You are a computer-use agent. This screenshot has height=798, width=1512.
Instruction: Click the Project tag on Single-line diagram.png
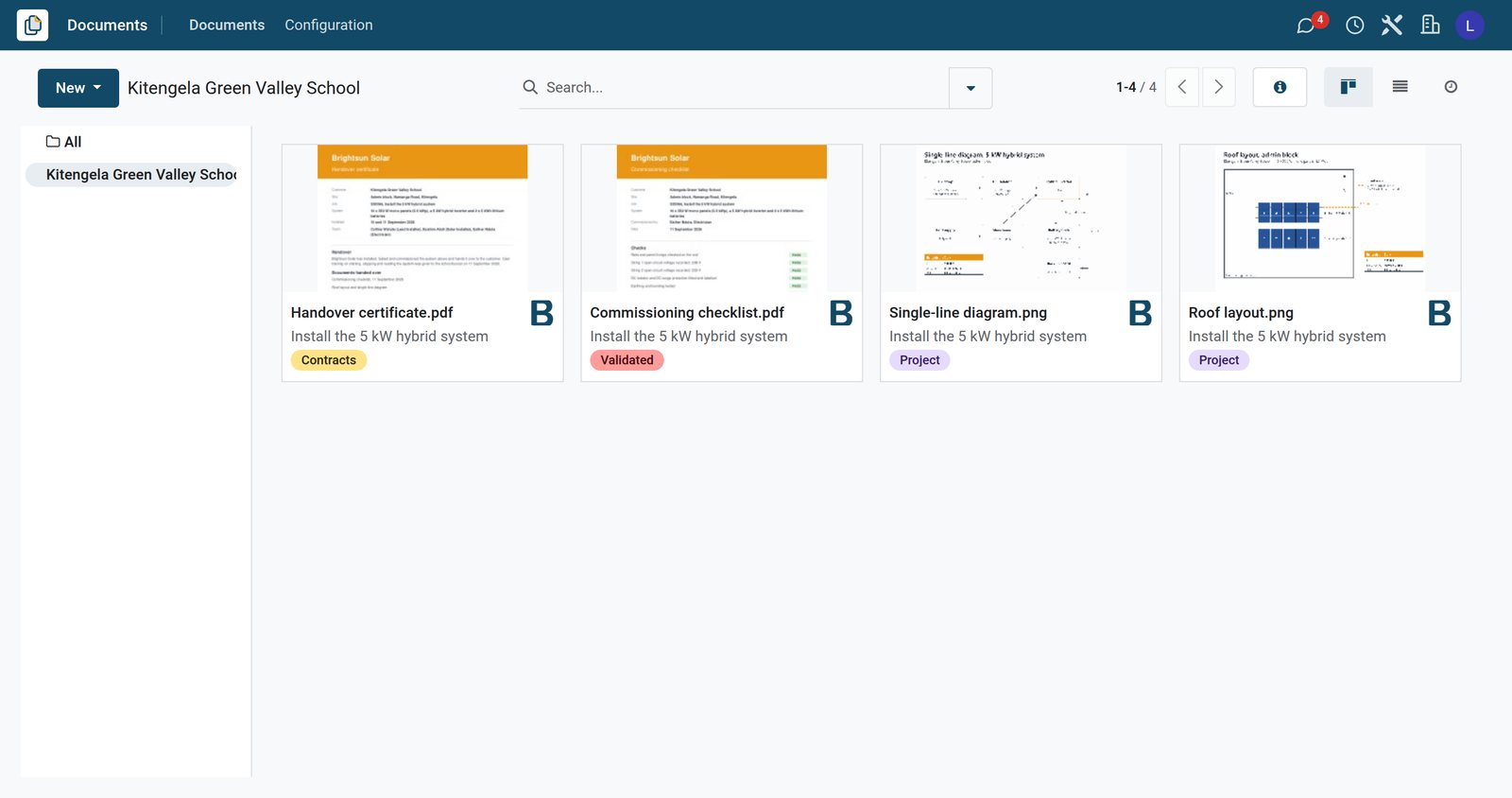coord(919,360)
